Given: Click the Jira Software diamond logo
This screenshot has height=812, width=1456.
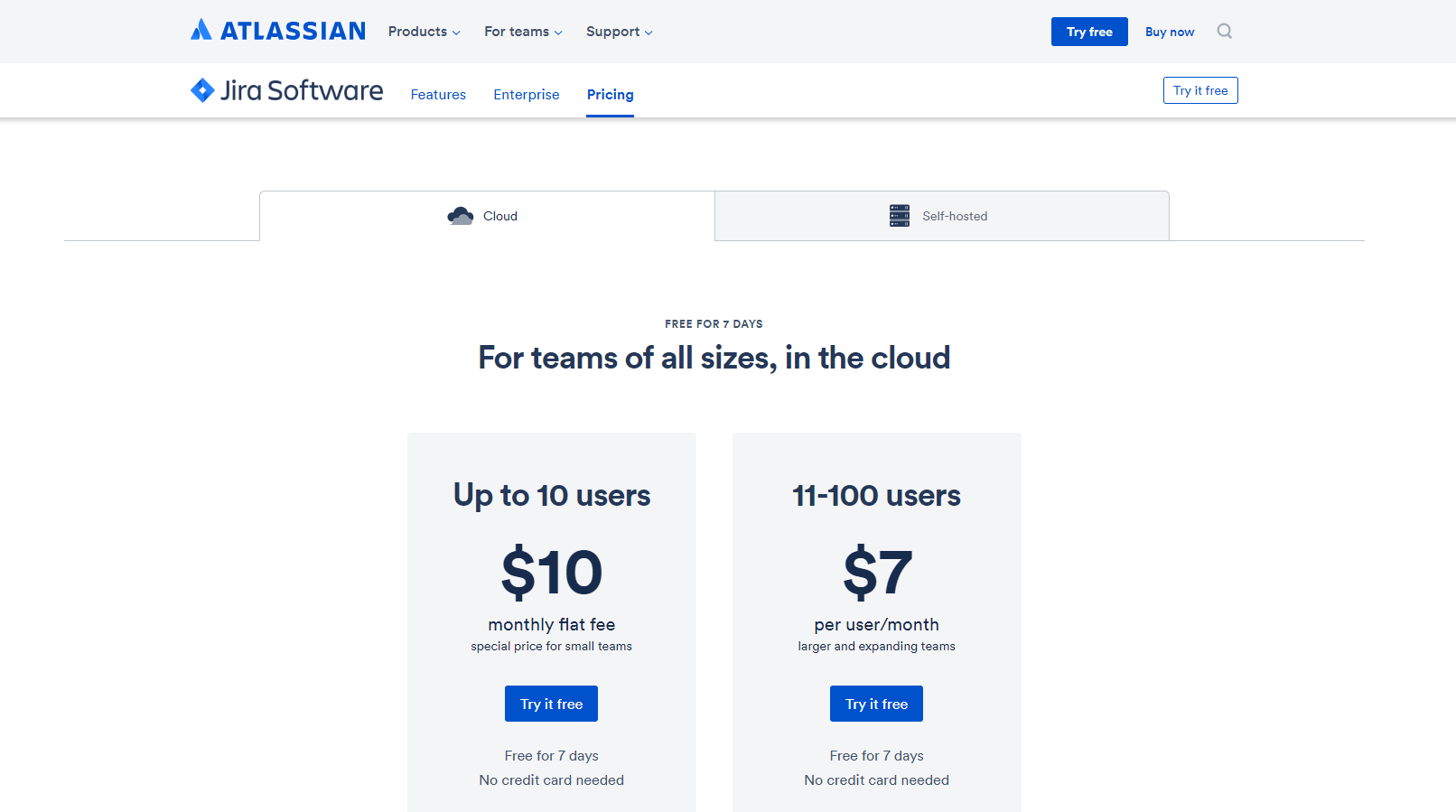Looking at the screenshot, I should click(x=202, y=90).
